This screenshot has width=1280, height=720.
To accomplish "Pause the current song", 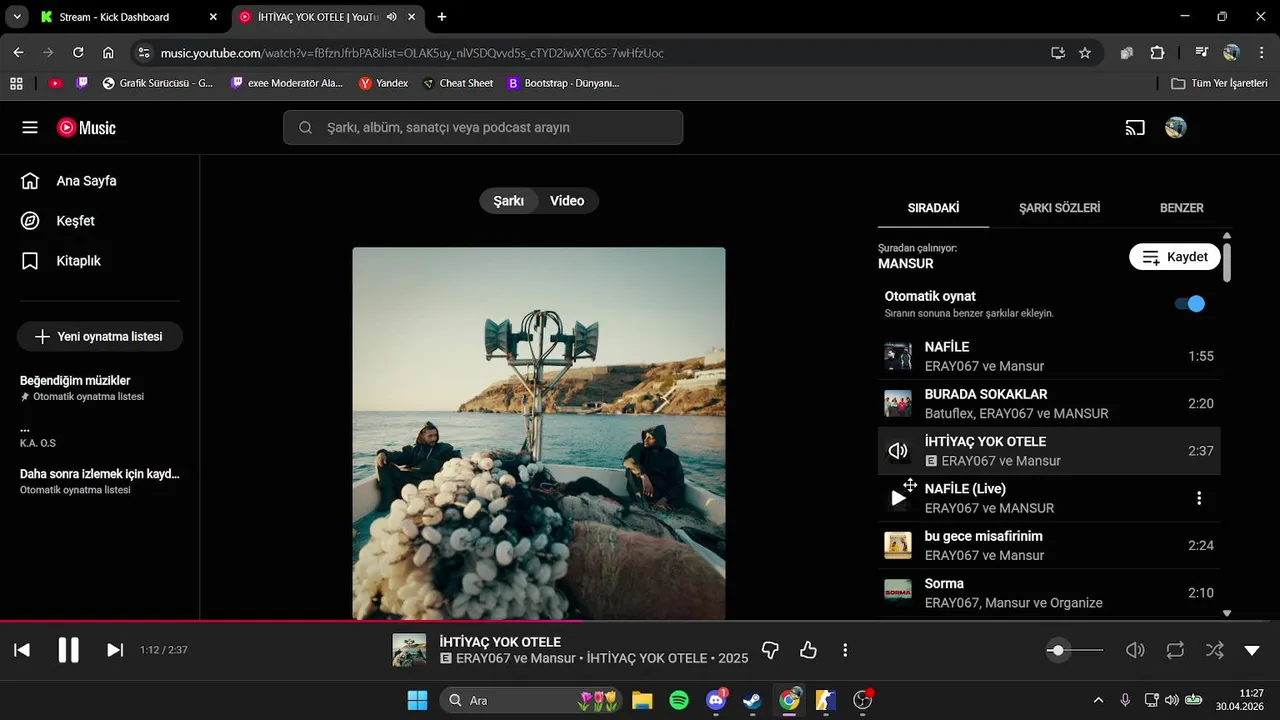I will pyautogui.click(x=68, y=650).
